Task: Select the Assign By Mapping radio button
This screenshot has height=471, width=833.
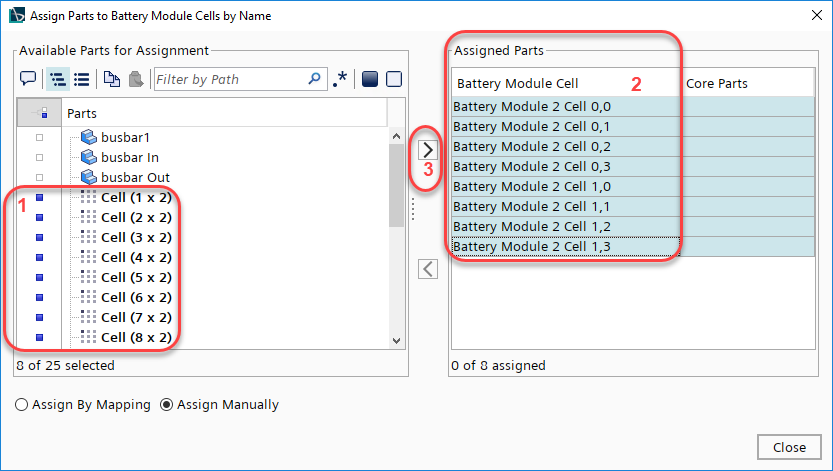Action: click(x=22, y=405)
